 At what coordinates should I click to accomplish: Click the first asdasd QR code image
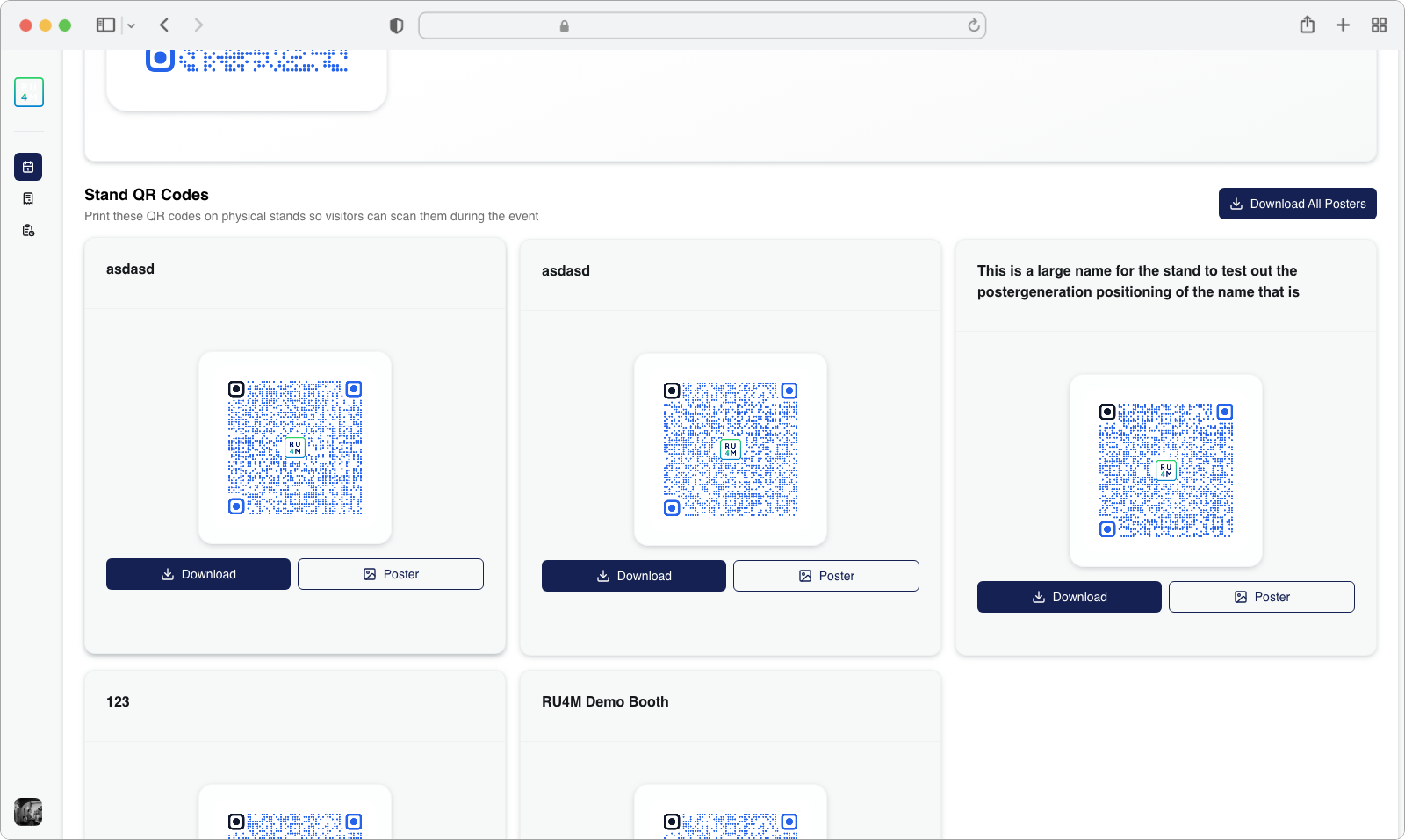tap(295, 448)
